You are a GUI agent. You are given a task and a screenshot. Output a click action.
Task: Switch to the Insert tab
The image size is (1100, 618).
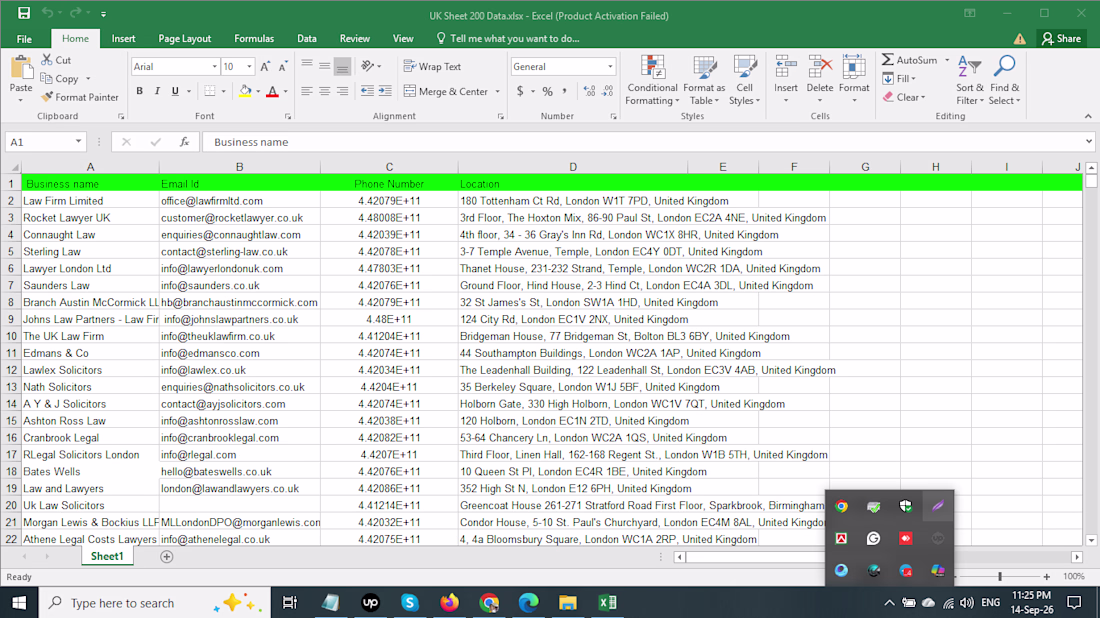[x=123, y=39]
